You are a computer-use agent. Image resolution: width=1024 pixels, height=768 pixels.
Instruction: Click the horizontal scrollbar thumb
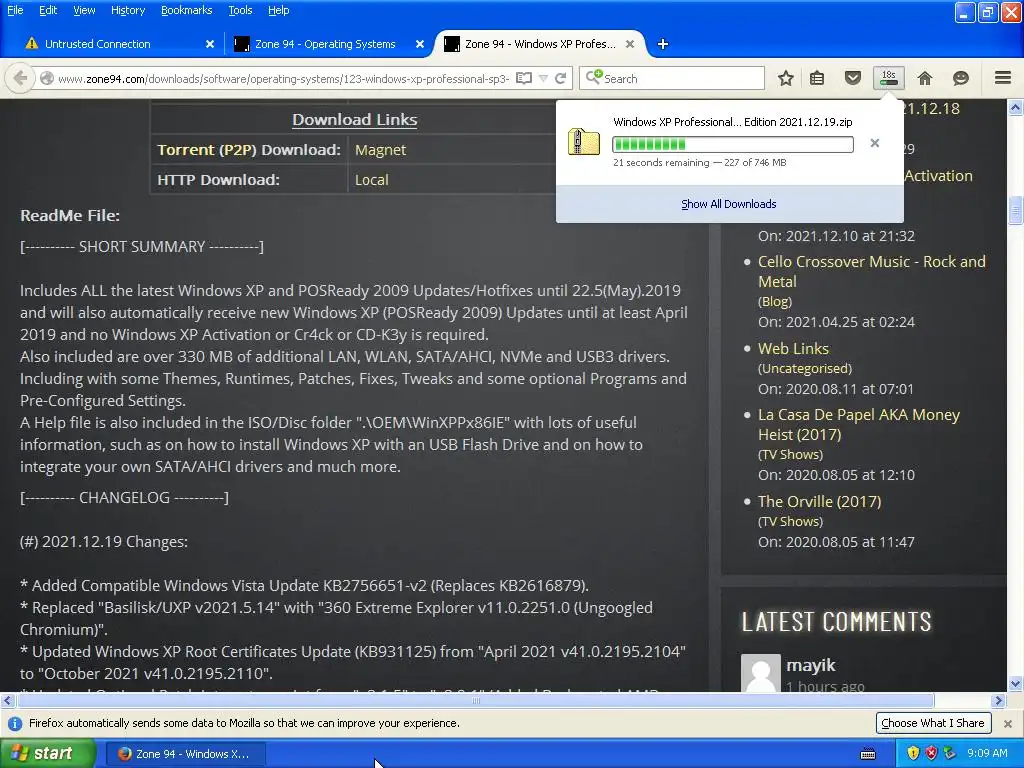coord(475,701)
